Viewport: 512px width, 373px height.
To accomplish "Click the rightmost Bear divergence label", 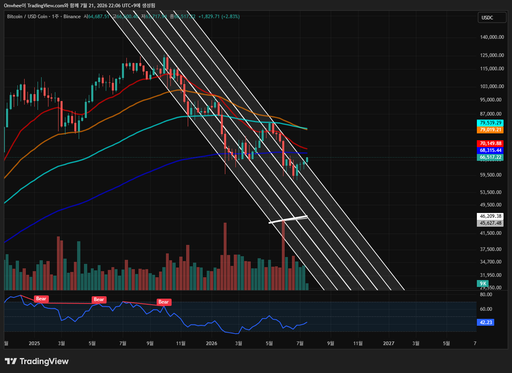I will coord(164,302).
